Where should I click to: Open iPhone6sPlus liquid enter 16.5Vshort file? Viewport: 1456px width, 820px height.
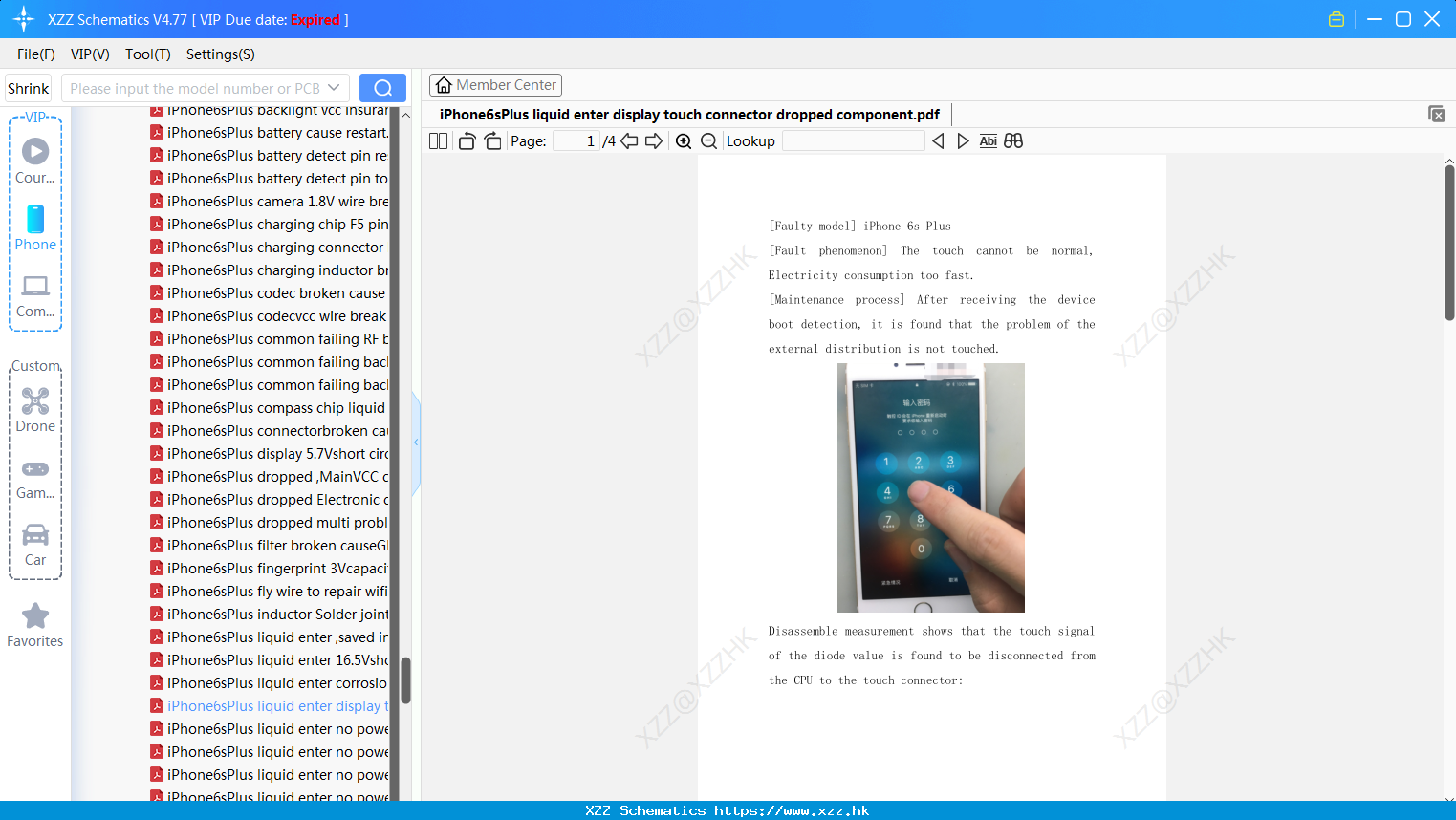tap(270, 660)
